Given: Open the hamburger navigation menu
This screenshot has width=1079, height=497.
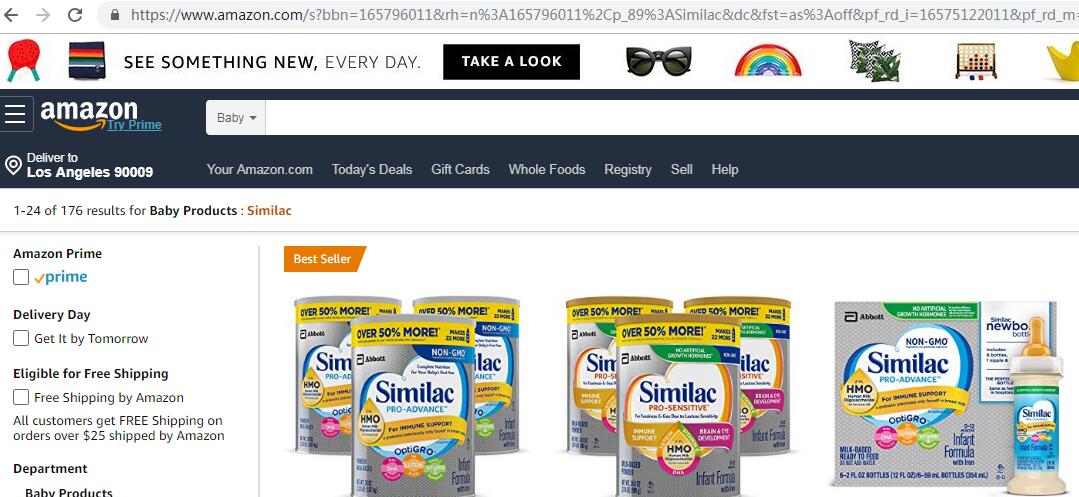Looking at the screenshot, I should (x=15, y=114).
